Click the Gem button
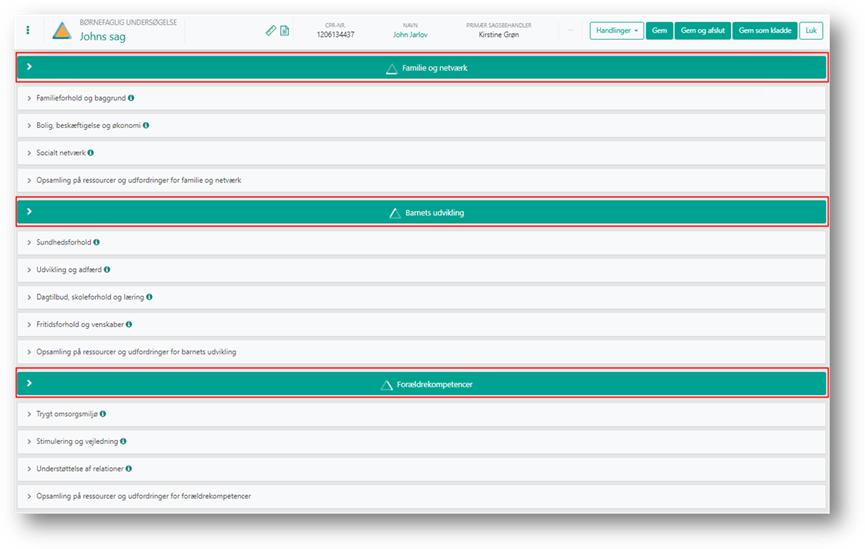Viewport: 865px width, 549px height. [659, 30]
